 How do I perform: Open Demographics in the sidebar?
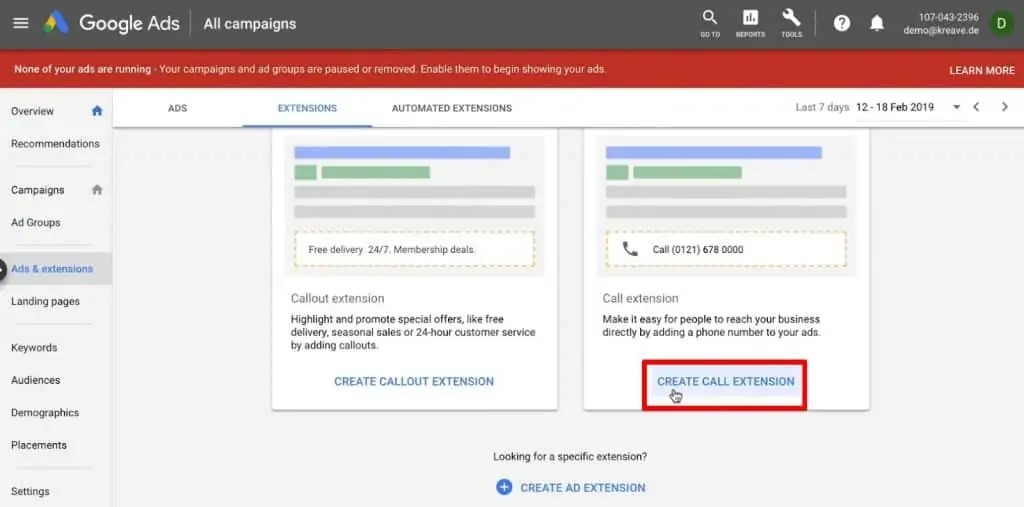(45, 413)
